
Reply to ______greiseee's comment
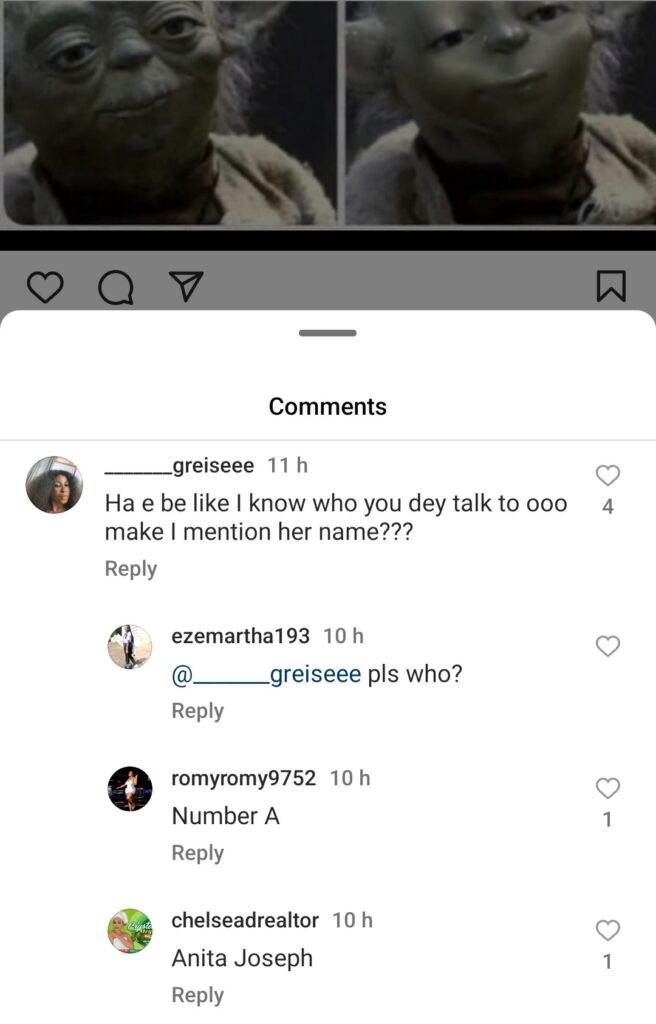click(x=131, y=568)
